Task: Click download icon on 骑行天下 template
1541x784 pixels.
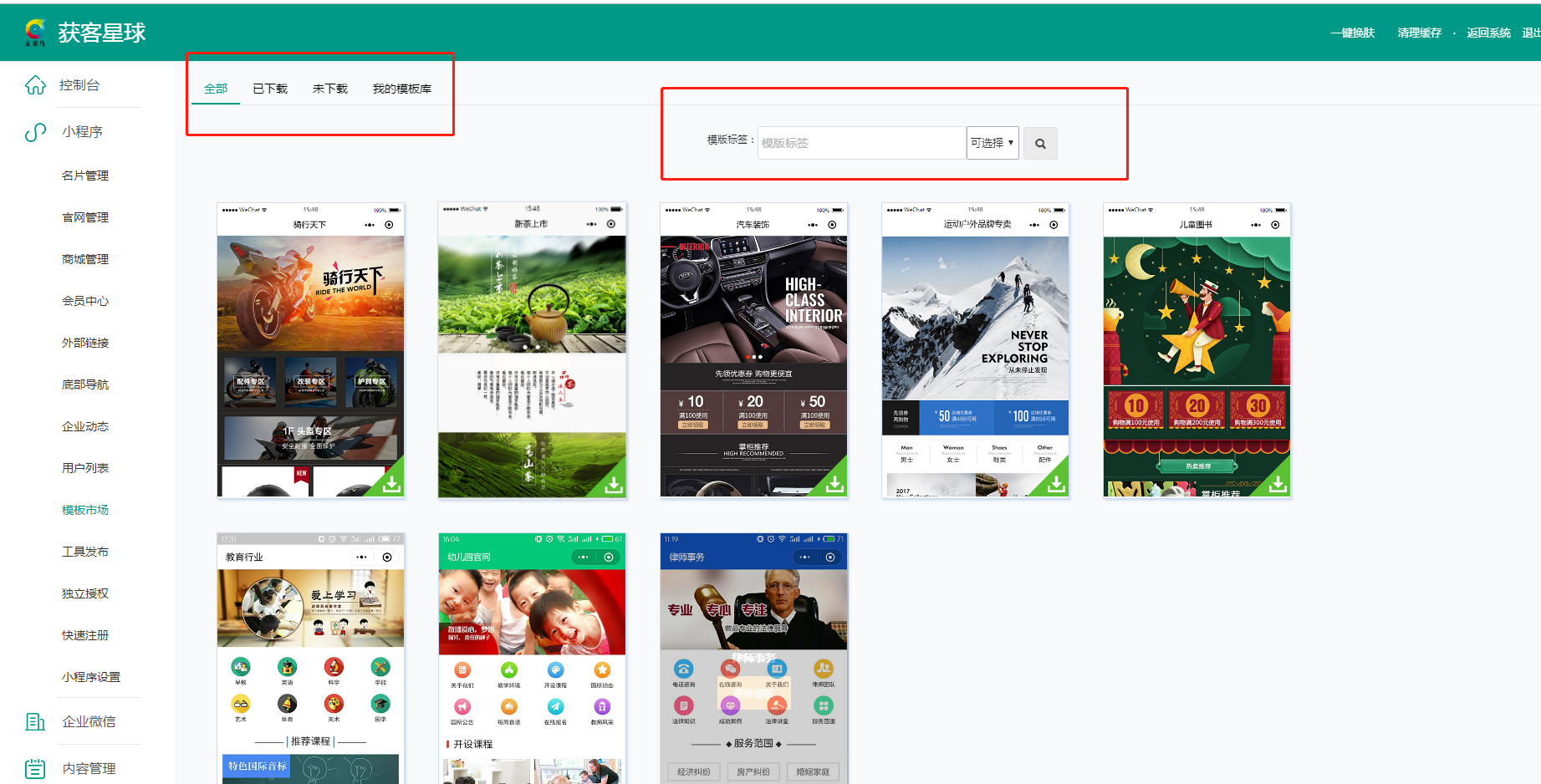Action: (x=391, y=484)
